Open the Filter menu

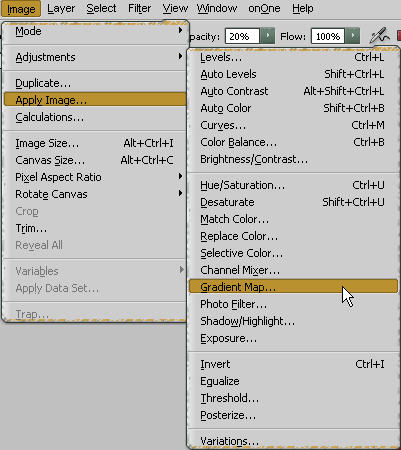click(139, 8)
